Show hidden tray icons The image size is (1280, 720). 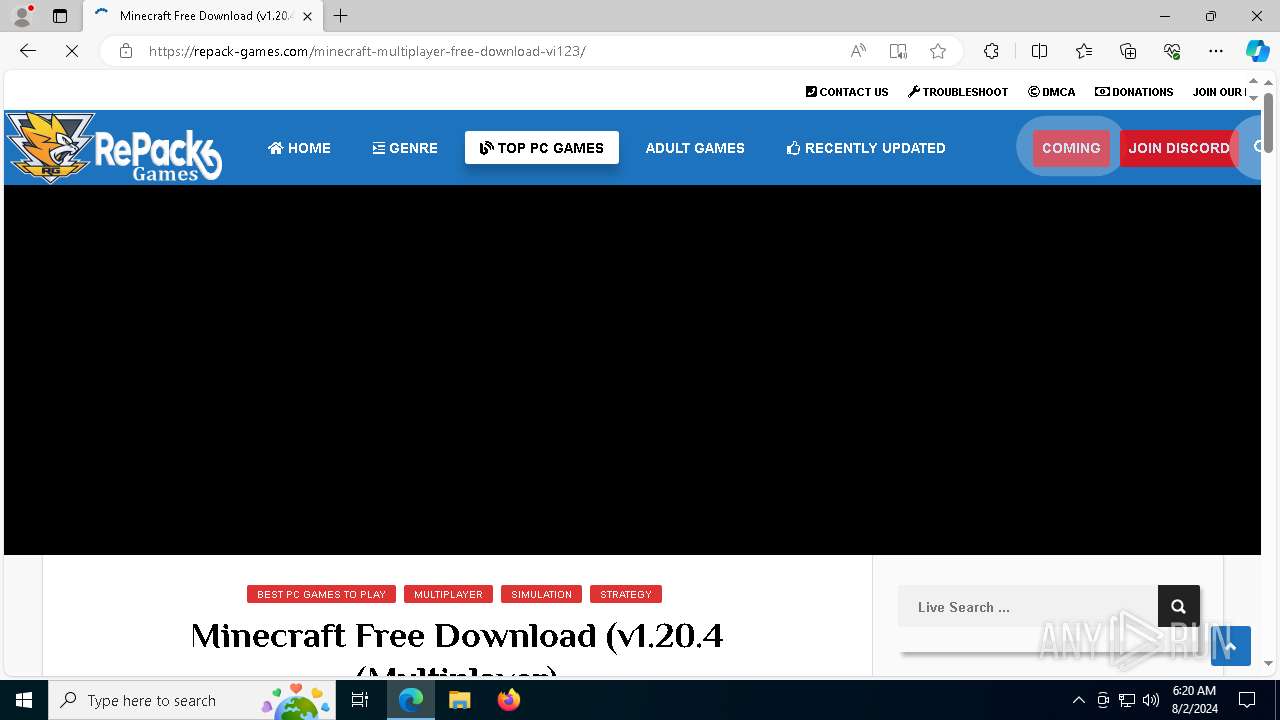(x=1078, y=700)
